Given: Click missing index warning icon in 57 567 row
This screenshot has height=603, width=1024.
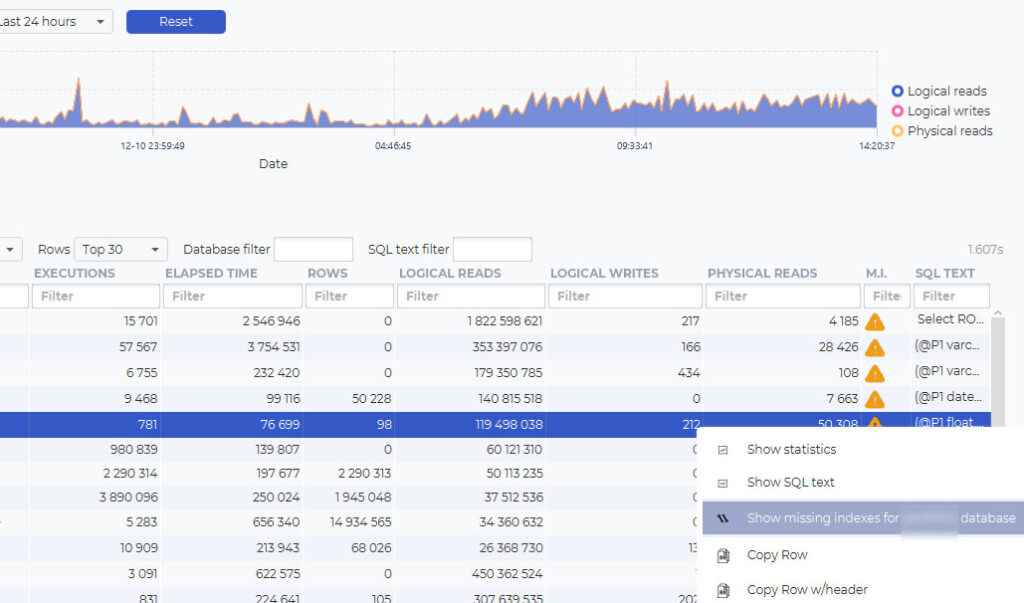Looking at the screenshot, I should tap(874, 348).
